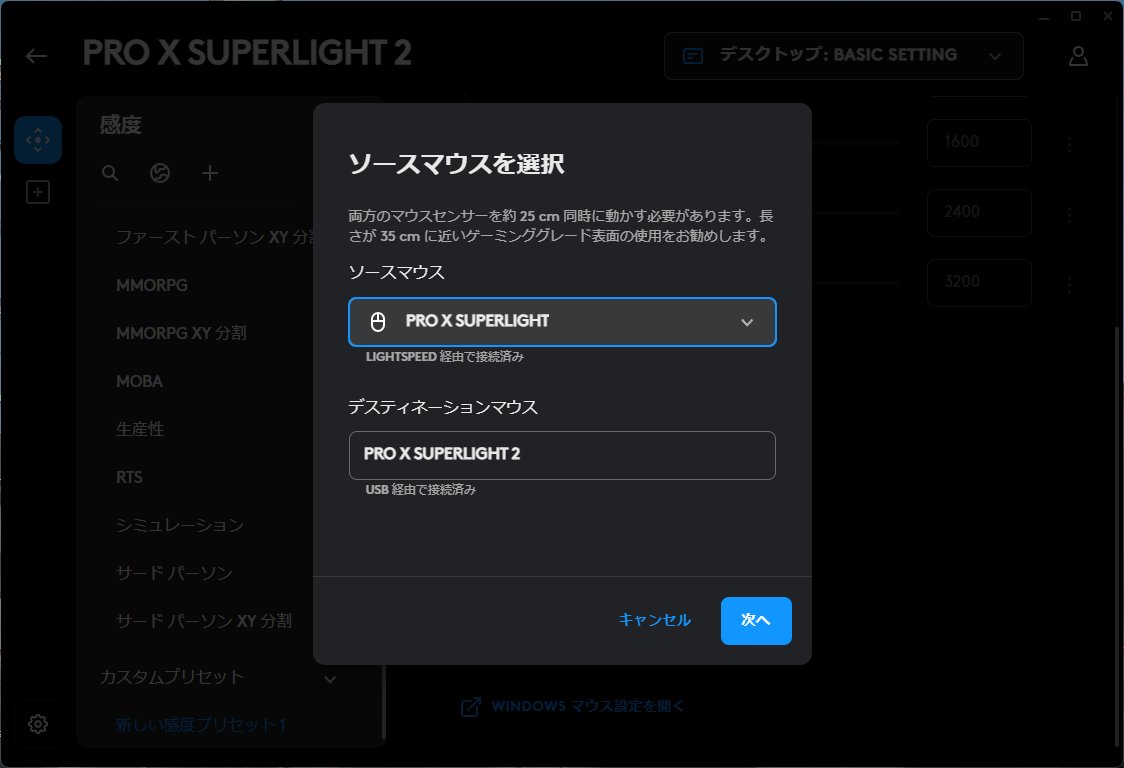Open the source mouse dropdown

click(x=562, y=322)
